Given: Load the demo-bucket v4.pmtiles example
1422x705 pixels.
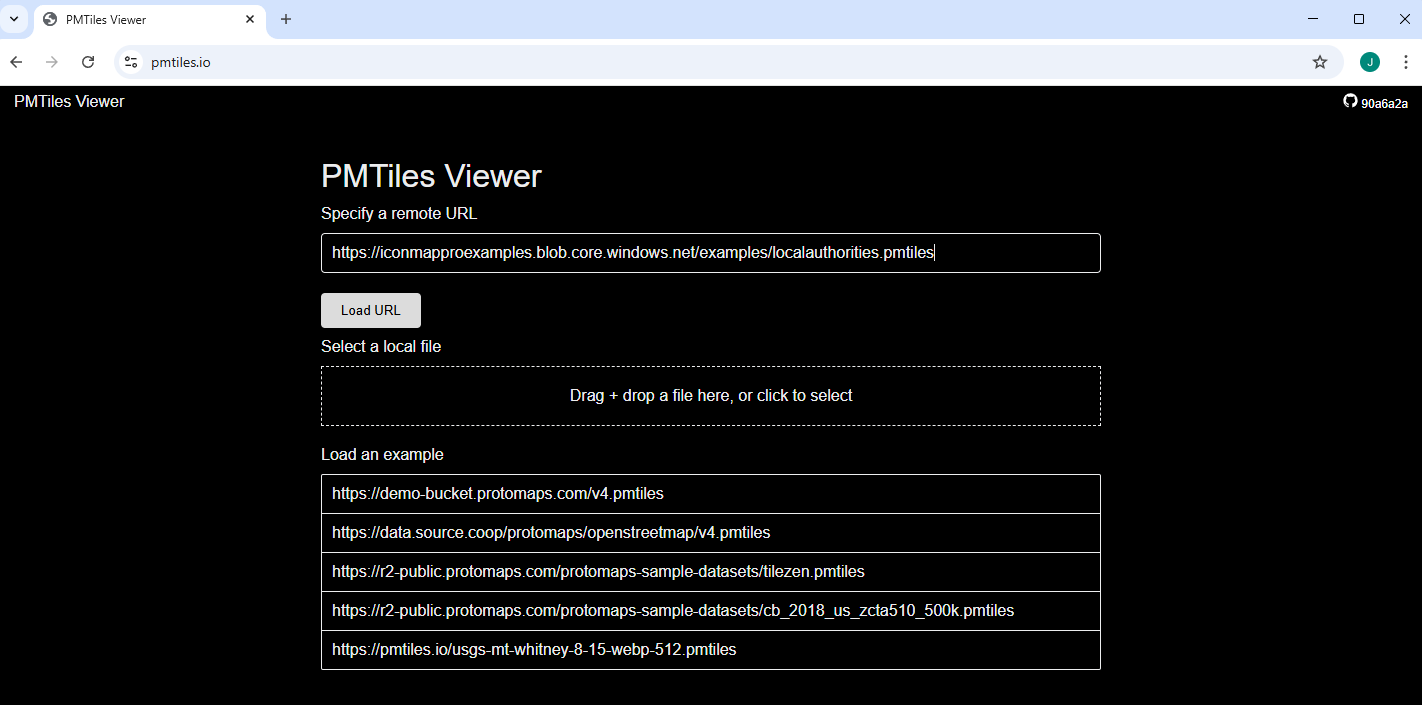Looking at the screenshot, I should pyautogui.click(x=710, y=494).
